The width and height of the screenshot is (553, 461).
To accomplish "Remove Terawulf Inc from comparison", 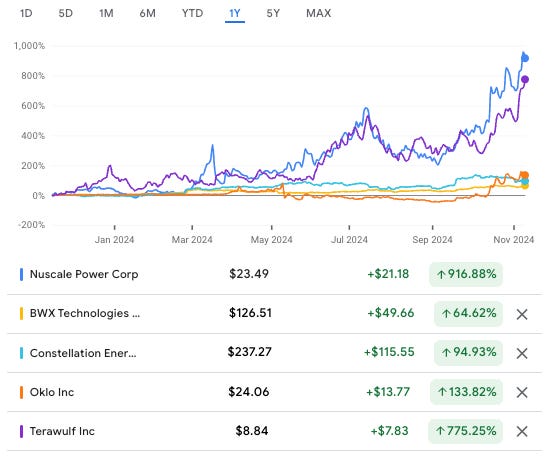I will tap(522, 431).
